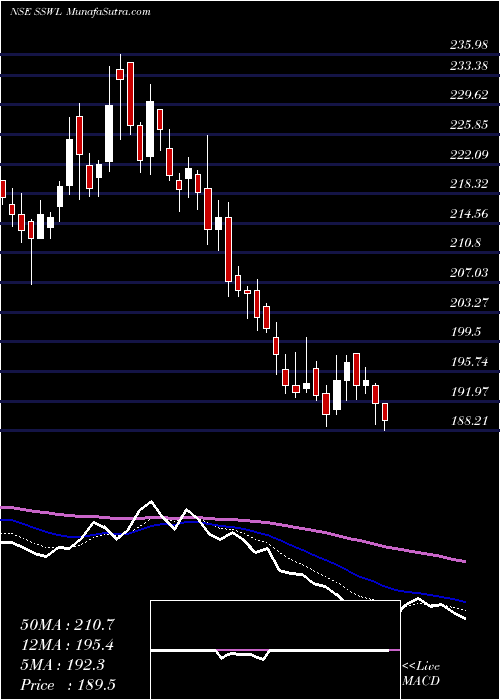The image size is (500, 700).
Task: Click the 214.56 price level label
Action: tap(468, 214)
